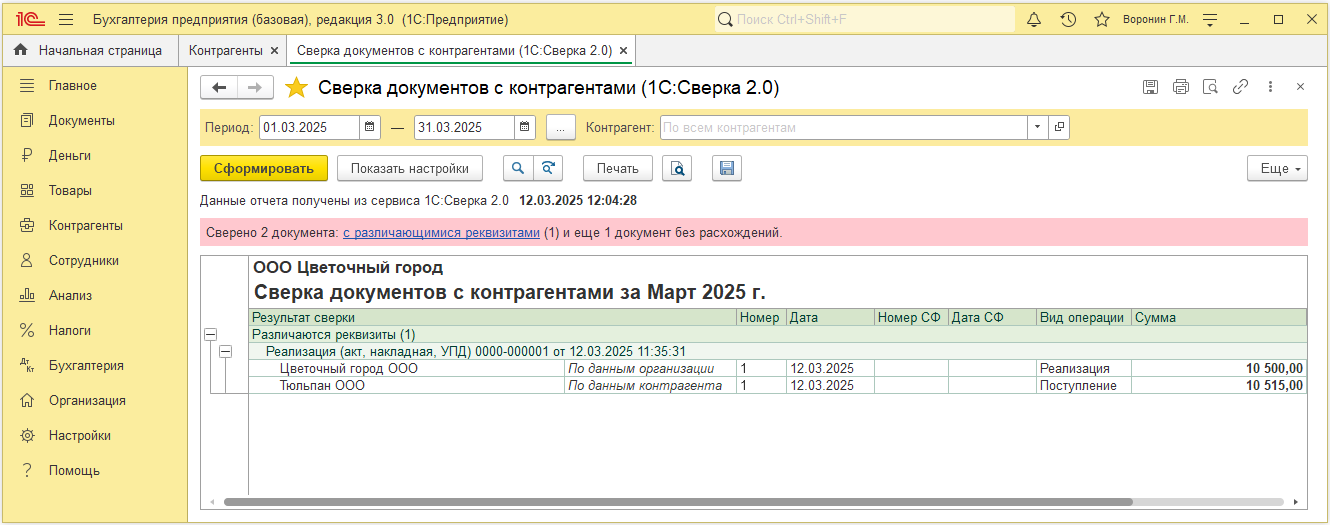Open the Организация section
The width and height of the screenshot is (1330, 525).
(94, 400)
